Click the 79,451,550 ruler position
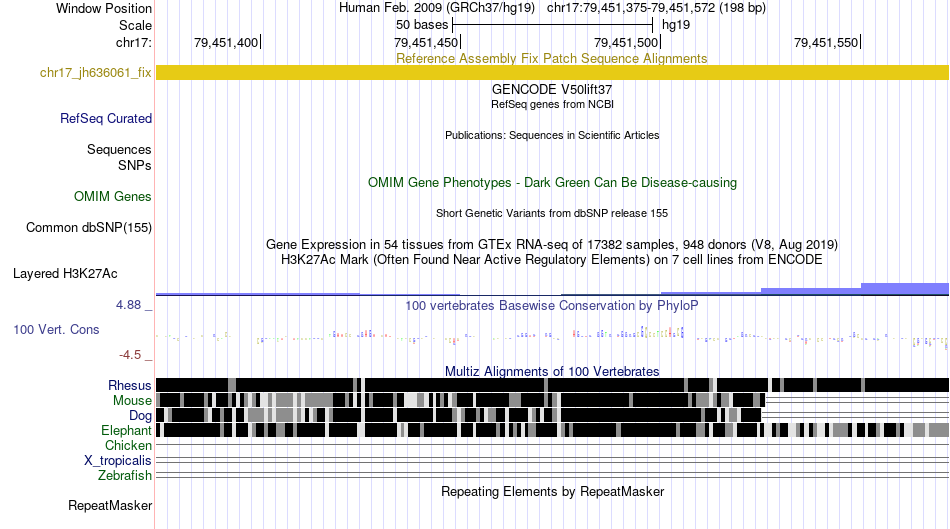This screenshot has width=950, height=529. [x=826, y=42]
